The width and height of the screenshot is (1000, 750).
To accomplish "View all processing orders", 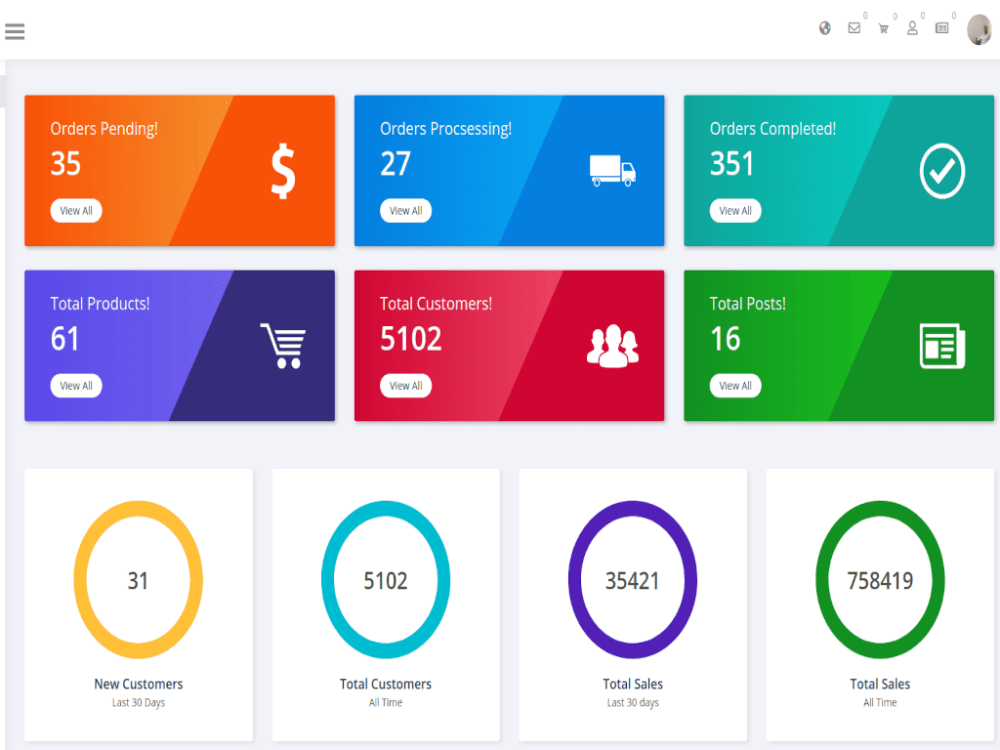I will 406,211.
